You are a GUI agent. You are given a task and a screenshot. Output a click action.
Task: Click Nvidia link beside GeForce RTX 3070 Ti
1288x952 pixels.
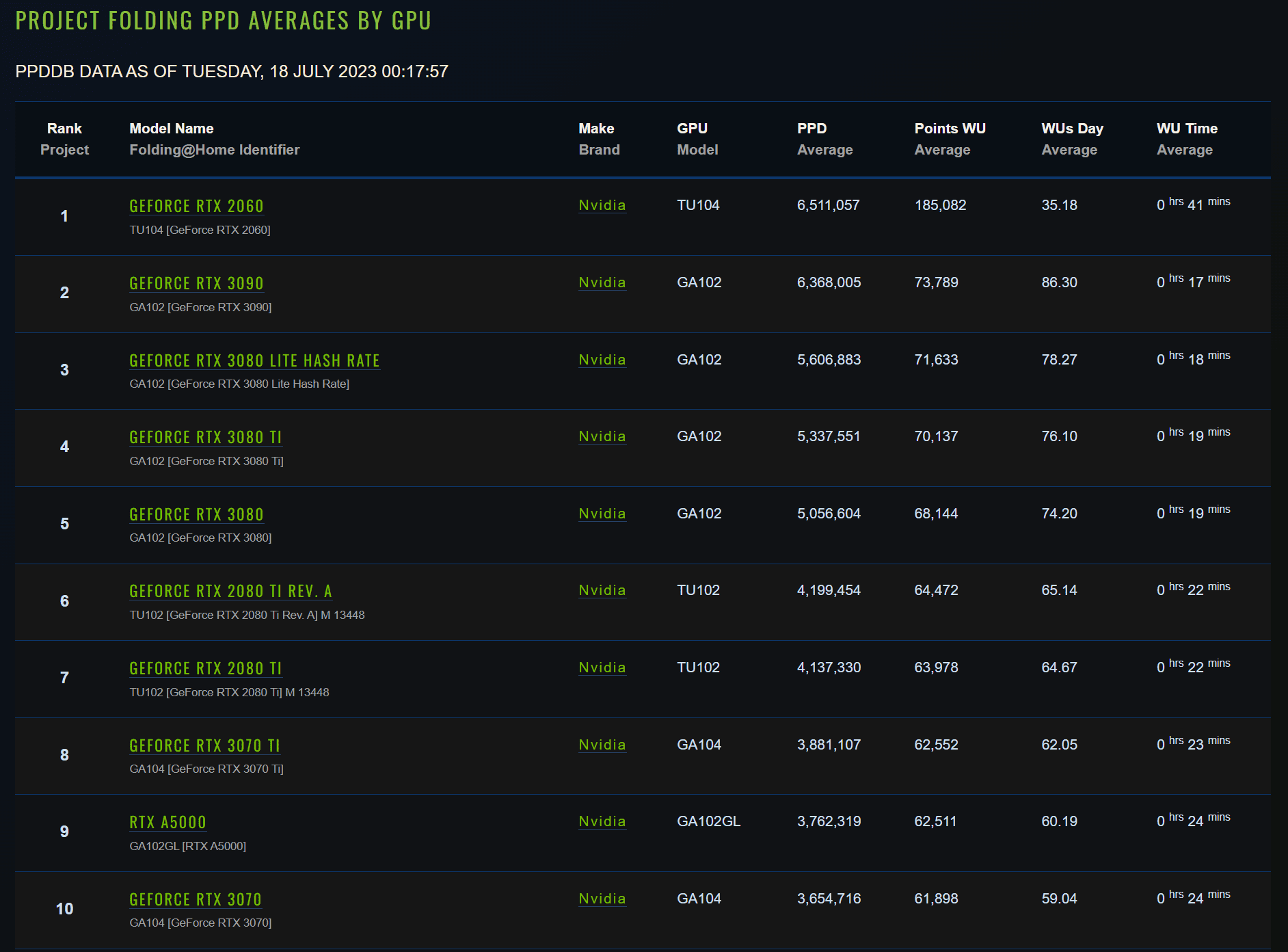tap(602, 745)
